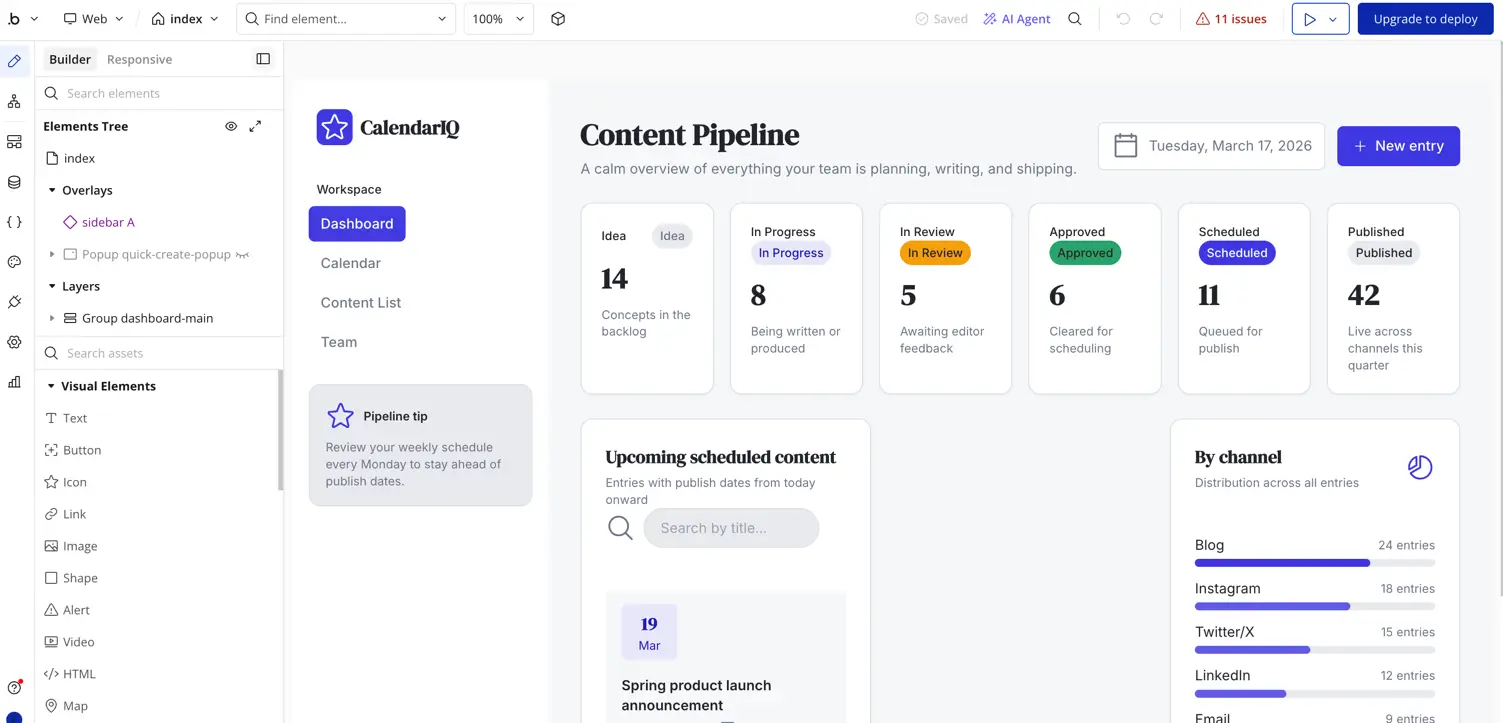This screenshot has height=723, width=1503.
Task: Click the preview play icon
Action: (1309, 19)
